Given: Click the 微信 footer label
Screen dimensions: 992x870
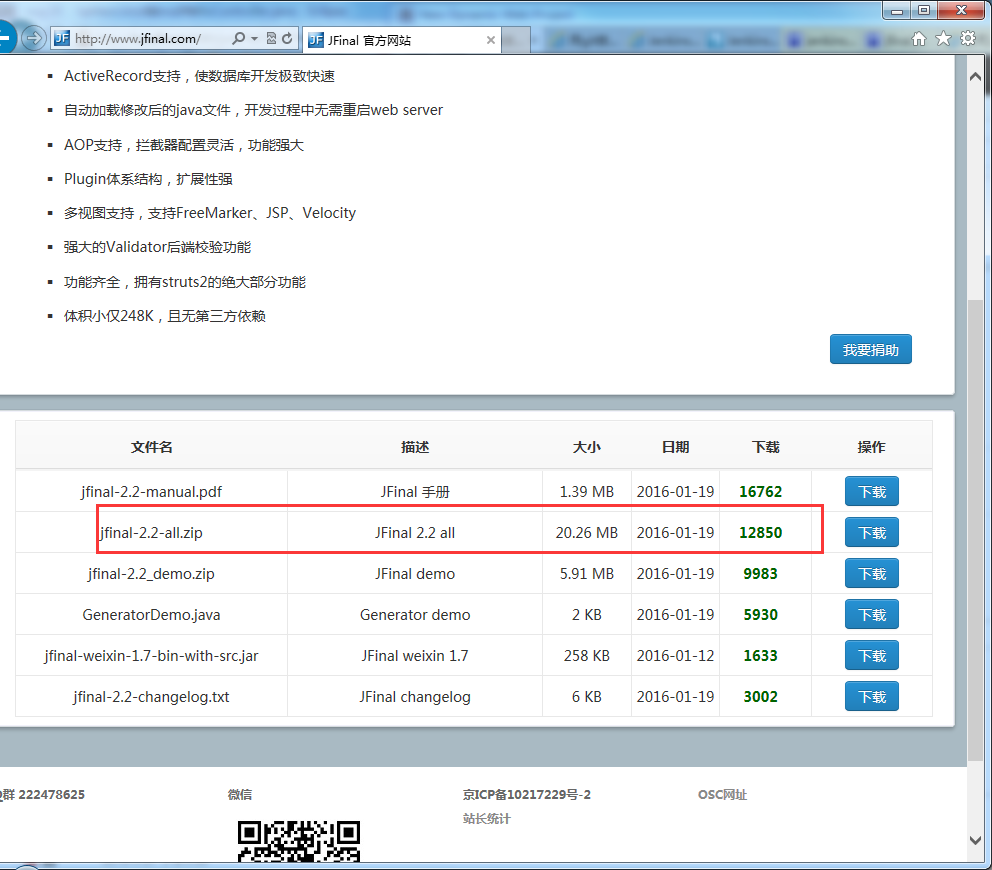Looking at the screenshot, I should pyautogui.click(x=240, y=795).
